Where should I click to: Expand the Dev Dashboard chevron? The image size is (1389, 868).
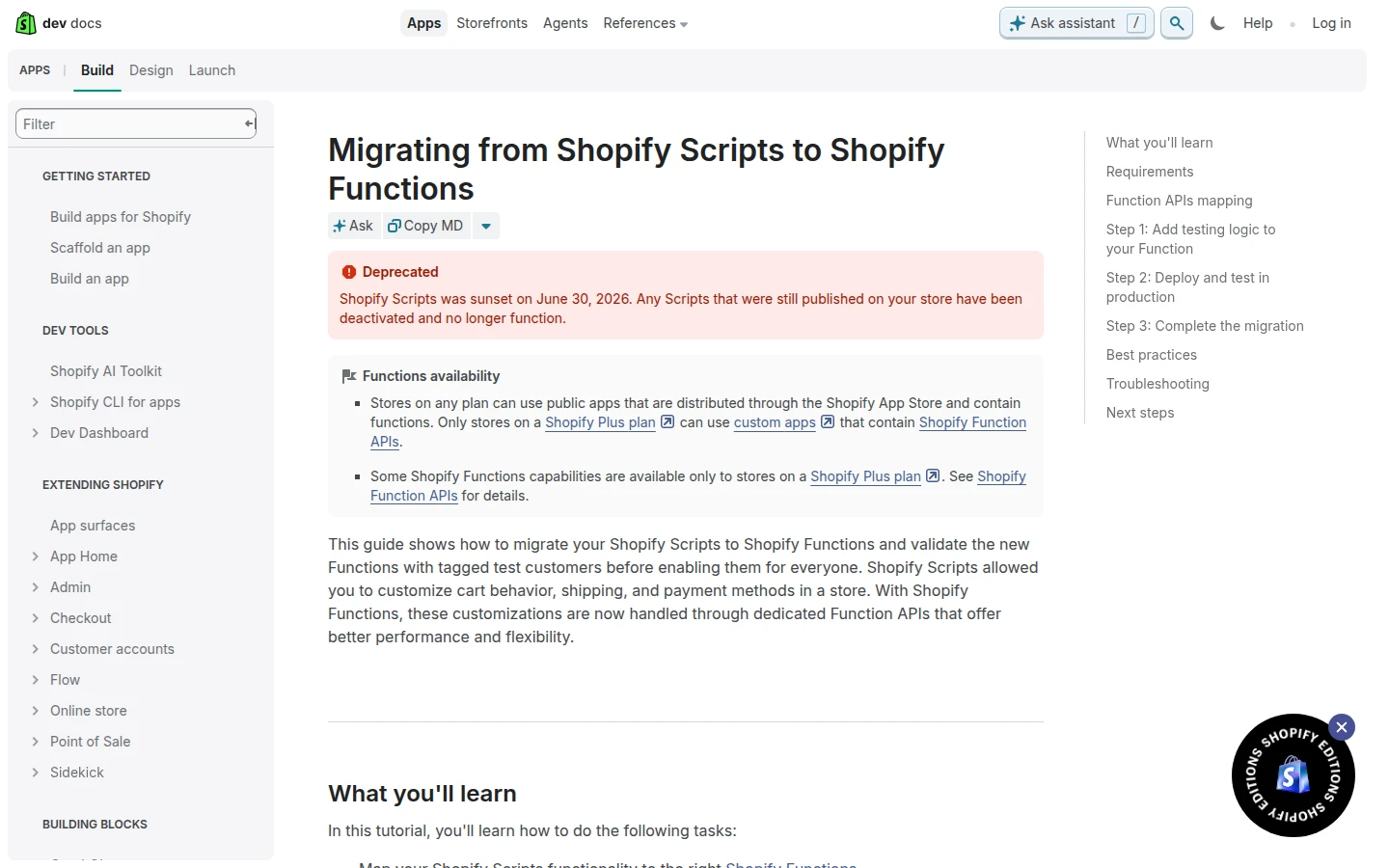pos(36,433)
